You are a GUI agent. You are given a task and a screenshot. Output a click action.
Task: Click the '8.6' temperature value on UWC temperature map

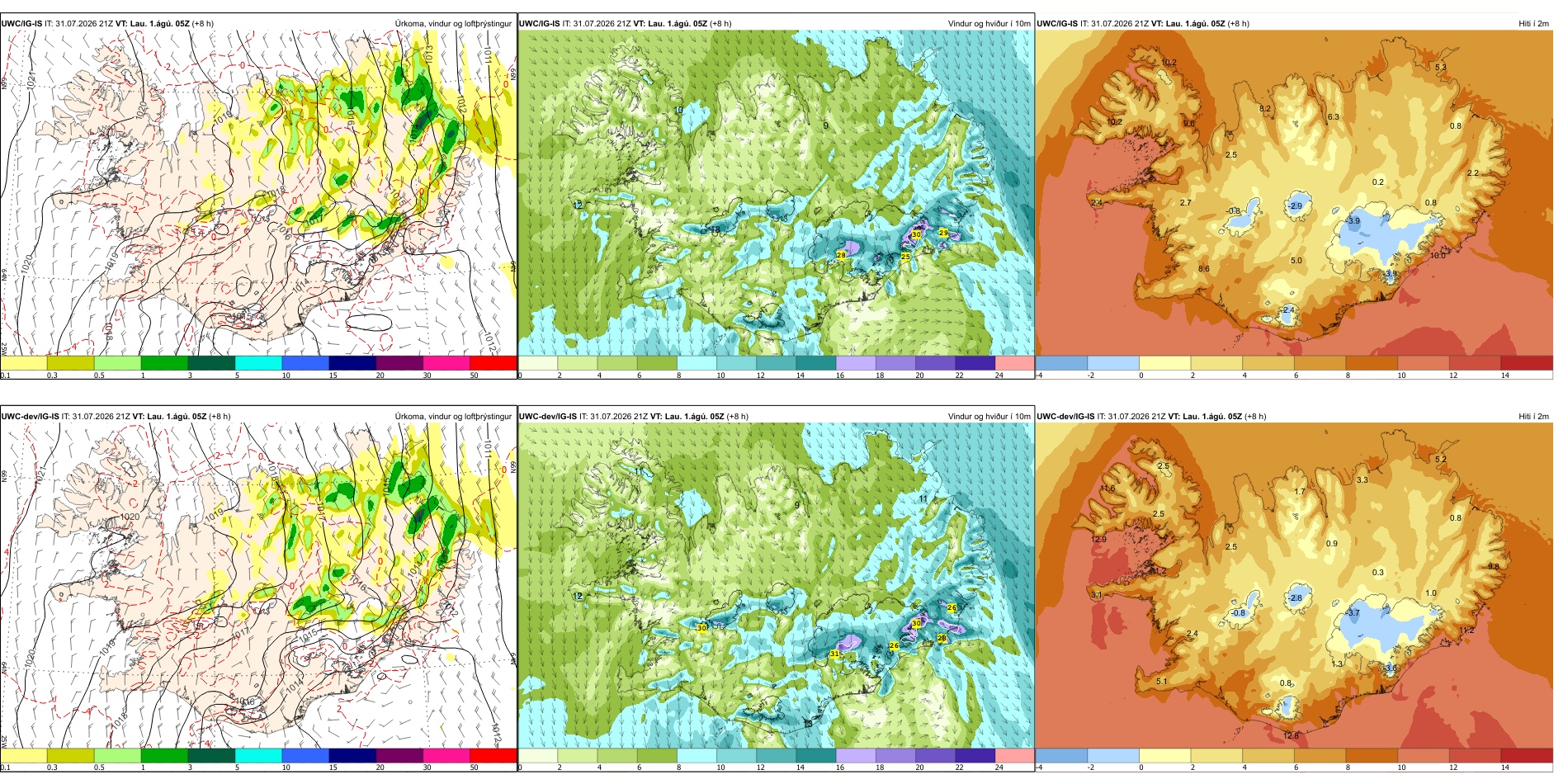click(1203, 269)
